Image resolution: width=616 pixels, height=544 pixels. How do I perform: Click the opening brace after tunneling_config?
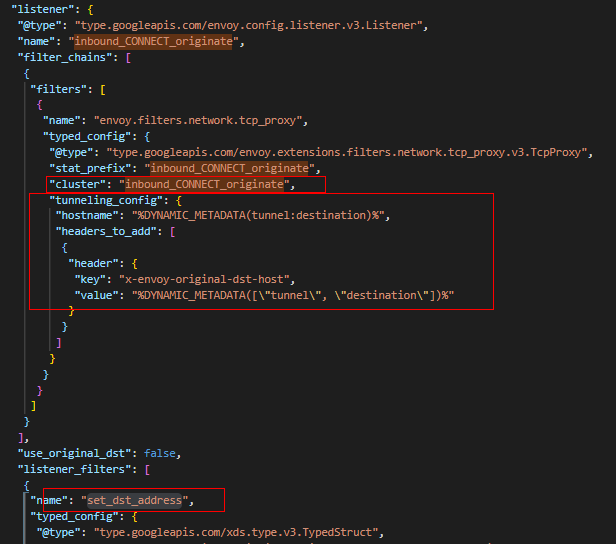click(179, 201)
